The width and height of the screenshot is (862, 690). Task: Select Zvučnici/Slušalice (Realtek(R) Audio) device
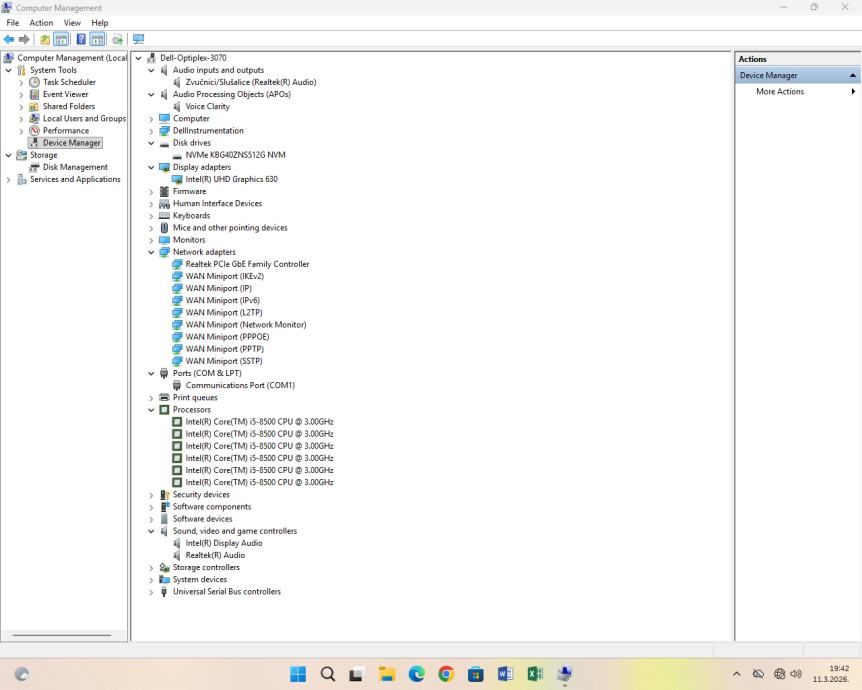pyautogui.click(x=251, y=82)
